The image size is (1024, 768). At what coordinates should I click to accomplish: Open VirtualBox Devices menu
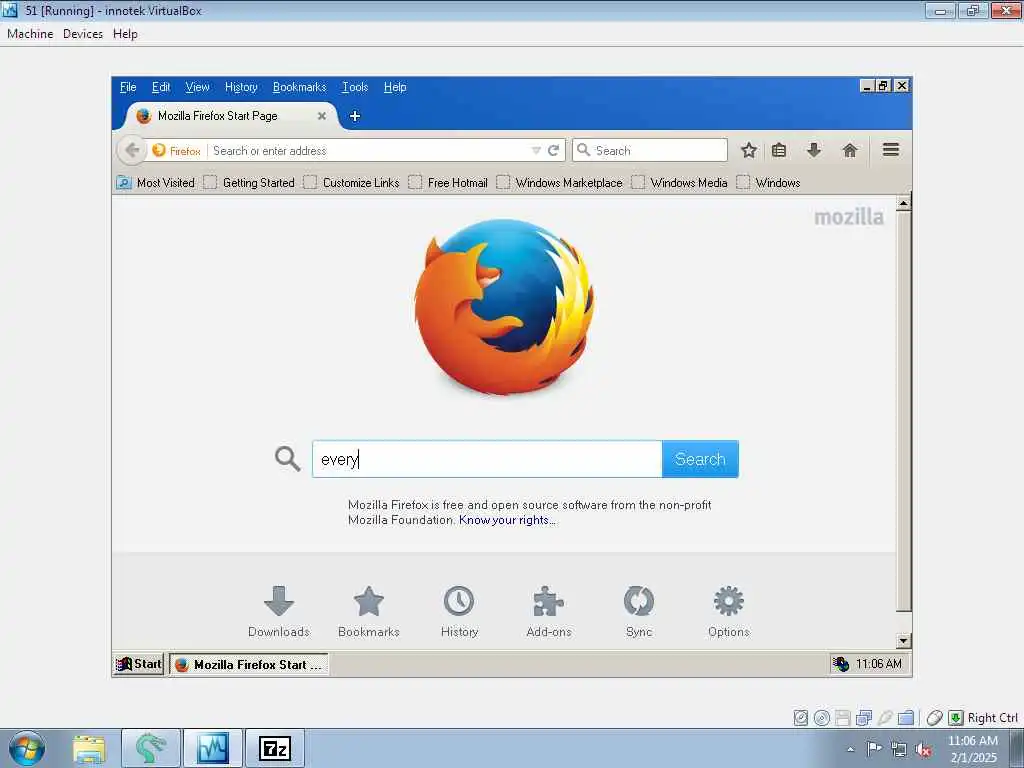(x=83, y=34)
